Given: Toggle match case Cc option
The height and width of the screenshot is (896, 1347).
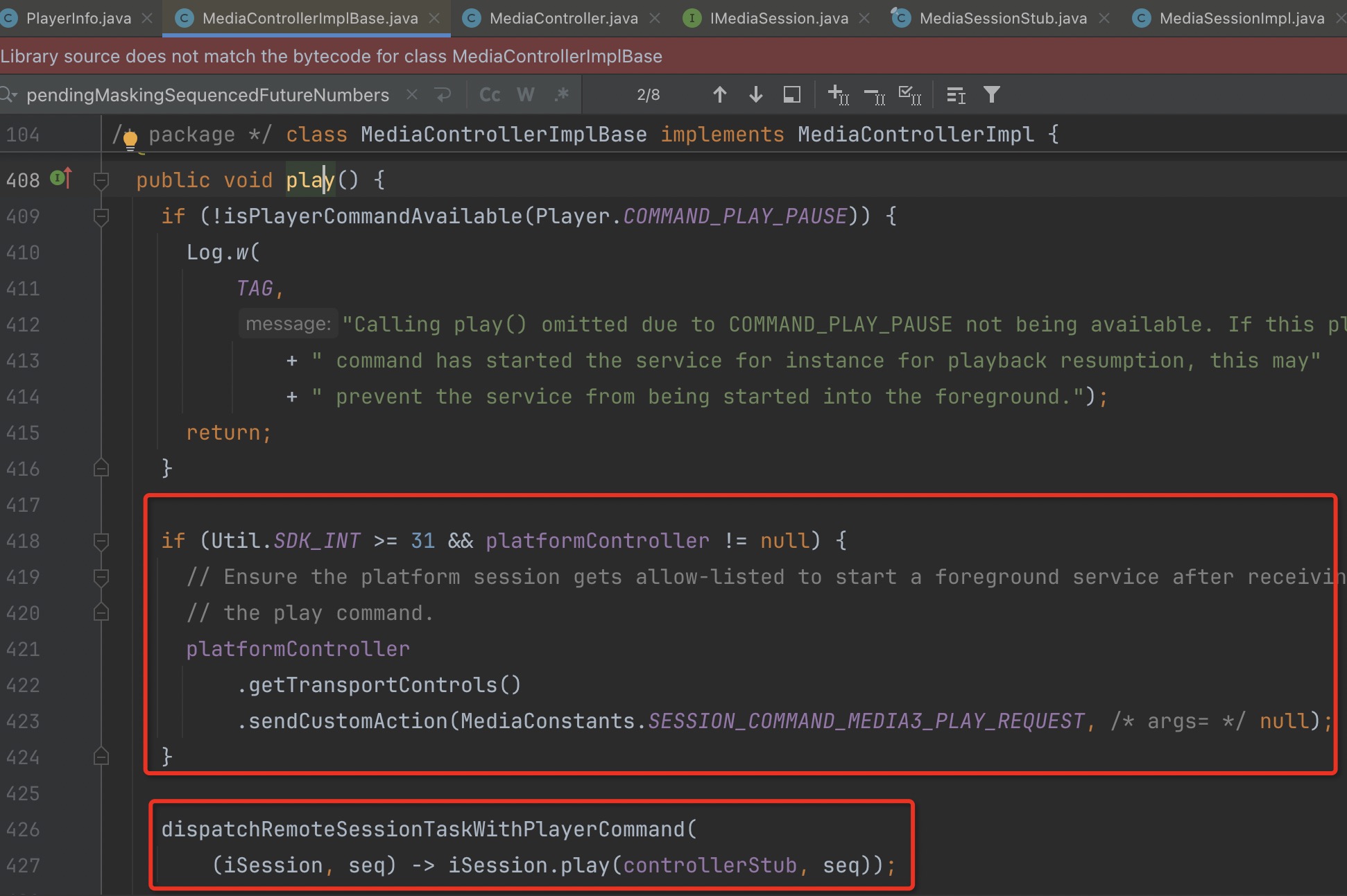Looking at the screenshot, I should coord(490,94).
